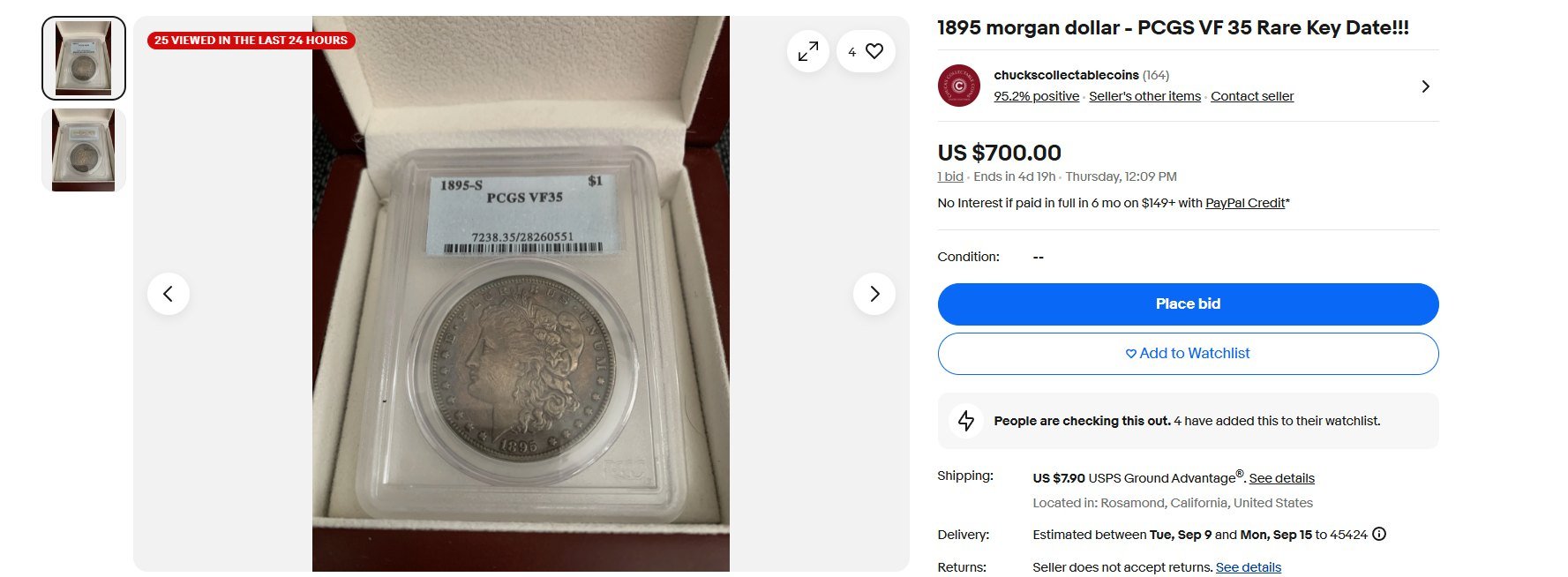Image resolution: width=1568 pixels, height=577 pixels.
Task: Open Seller's other items
Action: point(1144,96)
